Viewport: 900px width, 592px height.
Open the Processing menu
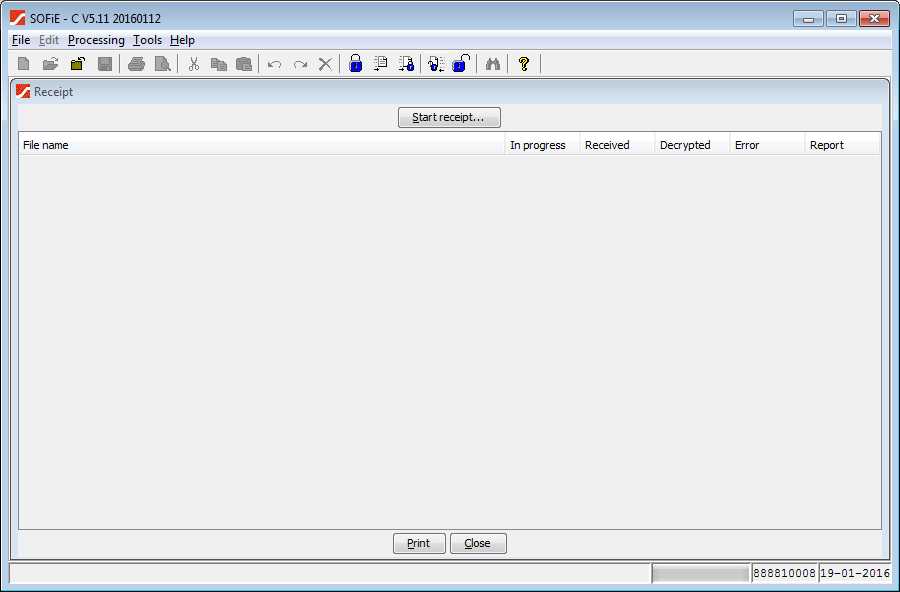(x=96, y=40)
